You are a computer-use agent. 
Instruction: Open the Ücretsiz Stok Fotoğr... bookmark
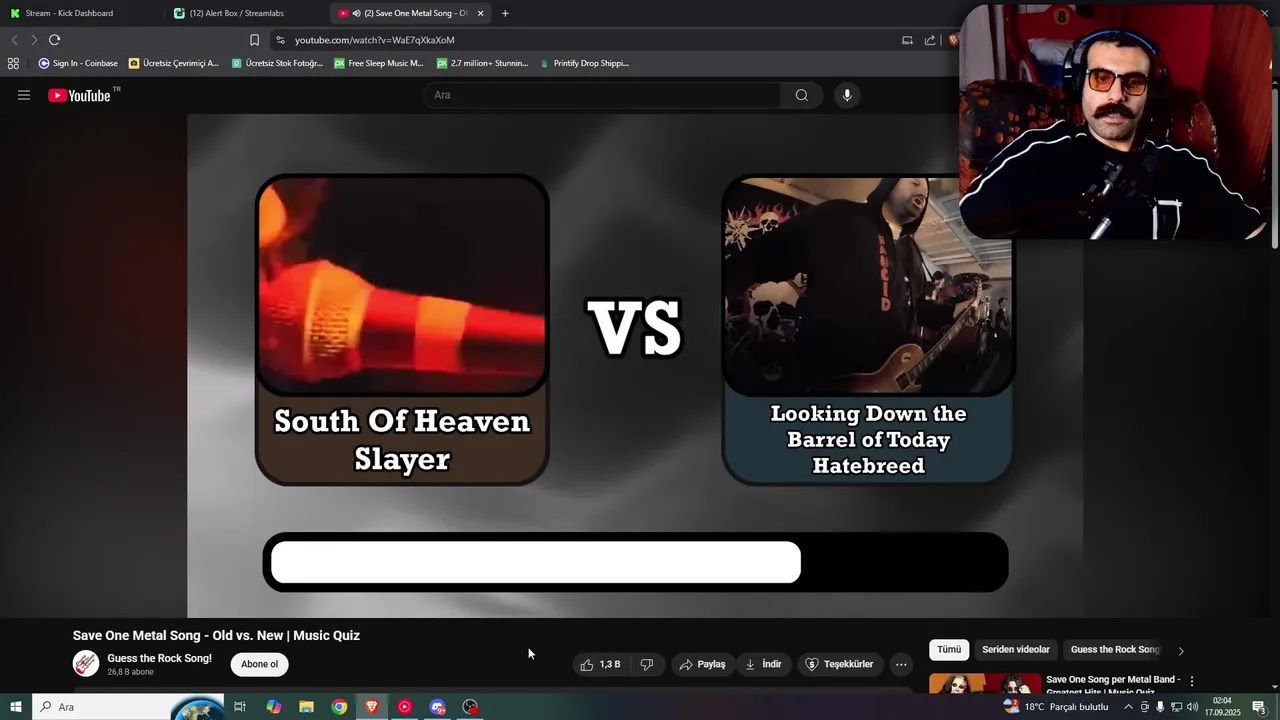[277, 63]
